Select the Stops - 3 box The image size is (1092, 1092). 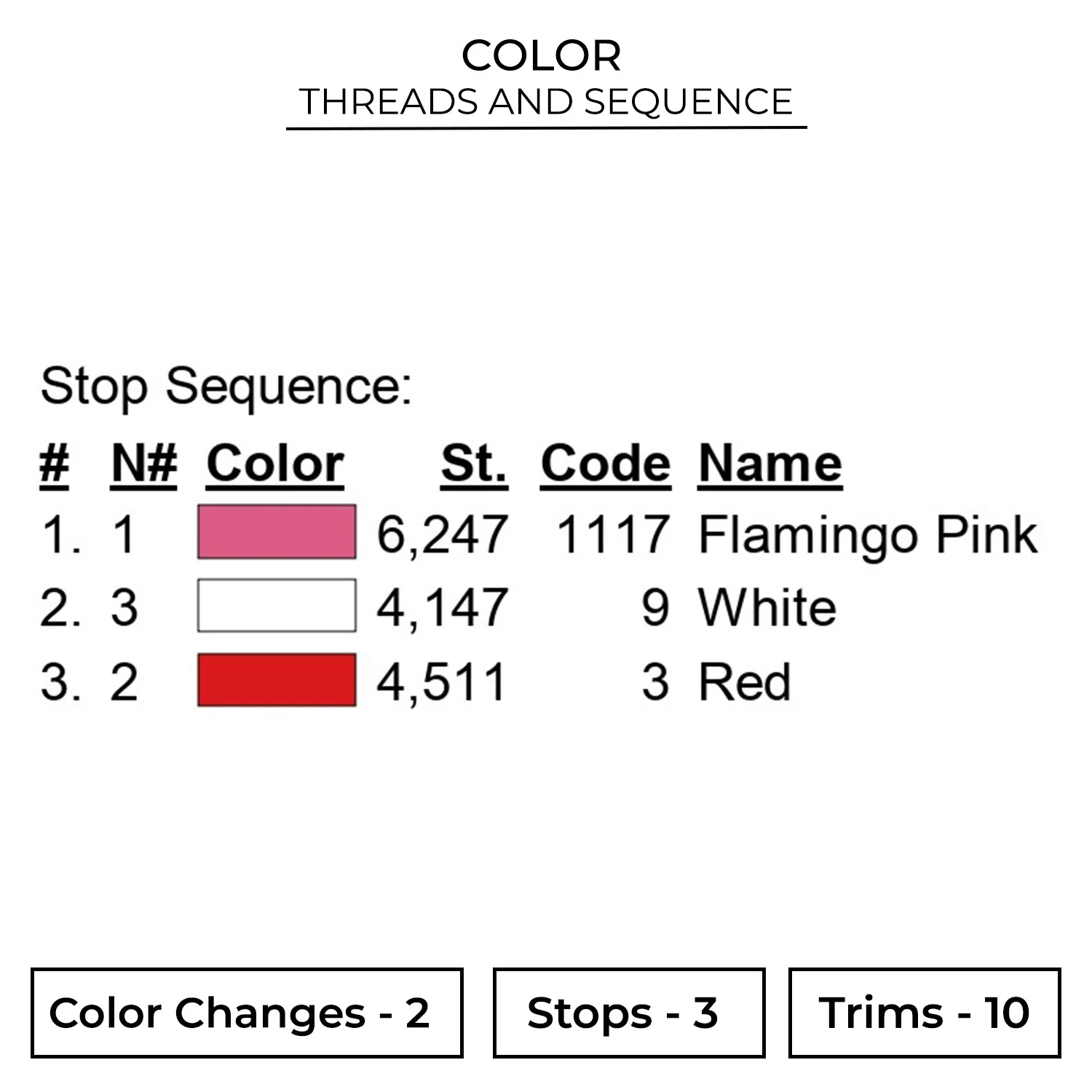(629, 1013)
